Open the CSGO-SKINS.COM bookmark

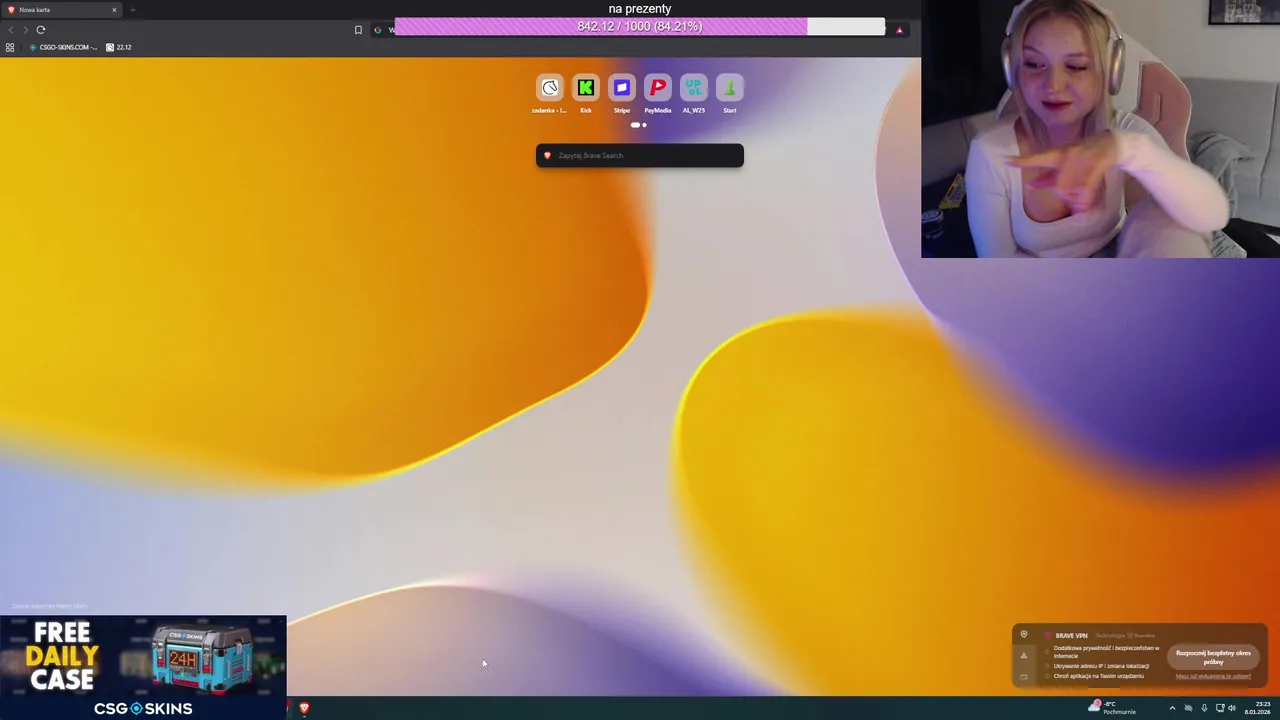pyautogui.click(x=63, y=47)
